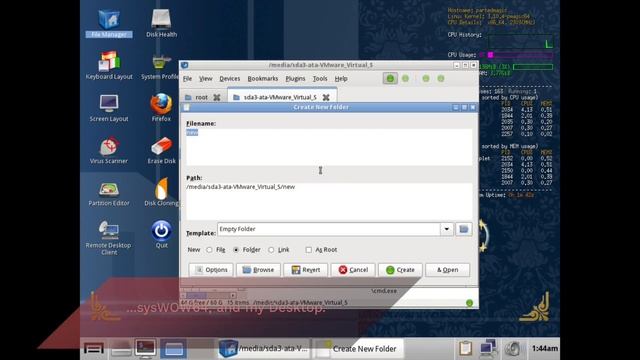The height and width of the screenshot is (360, 640).
Task: Launch Partition Editor from the desktop
Action: [109, 193]
